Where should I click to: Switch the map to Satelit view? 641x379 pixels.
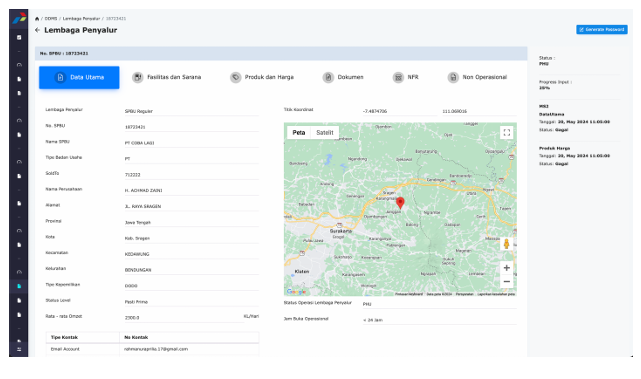pyautogui.click(x=325, y=132)
